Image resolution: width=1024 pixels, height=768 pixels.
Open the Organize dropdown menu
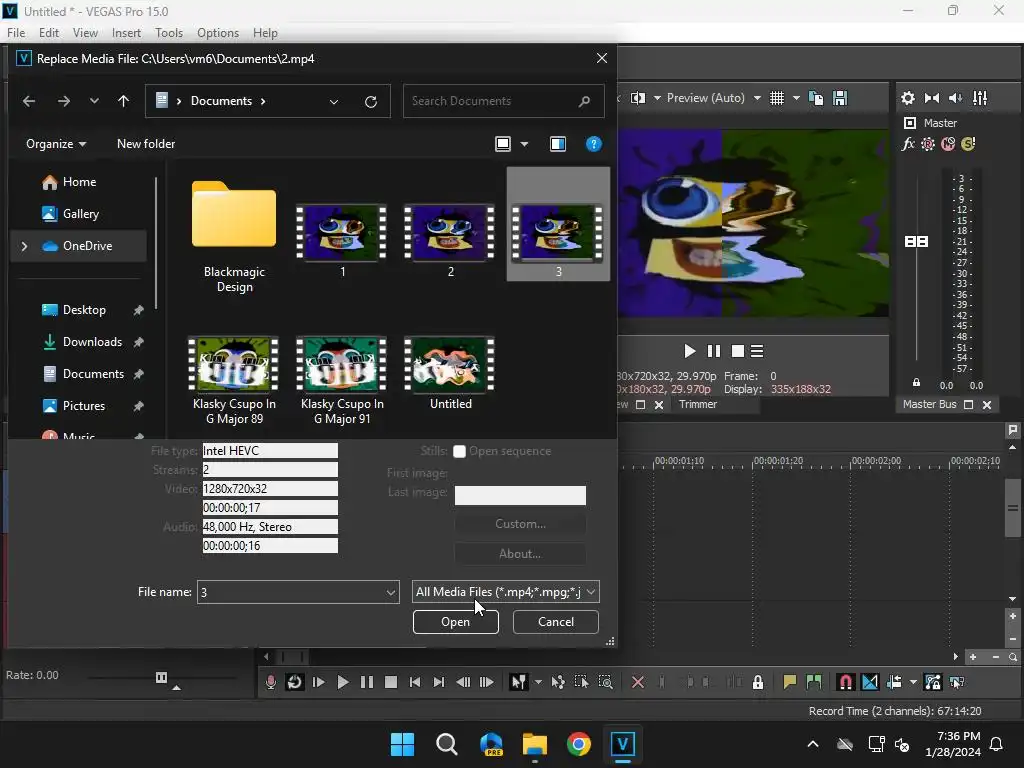click(x=56, y=144)
